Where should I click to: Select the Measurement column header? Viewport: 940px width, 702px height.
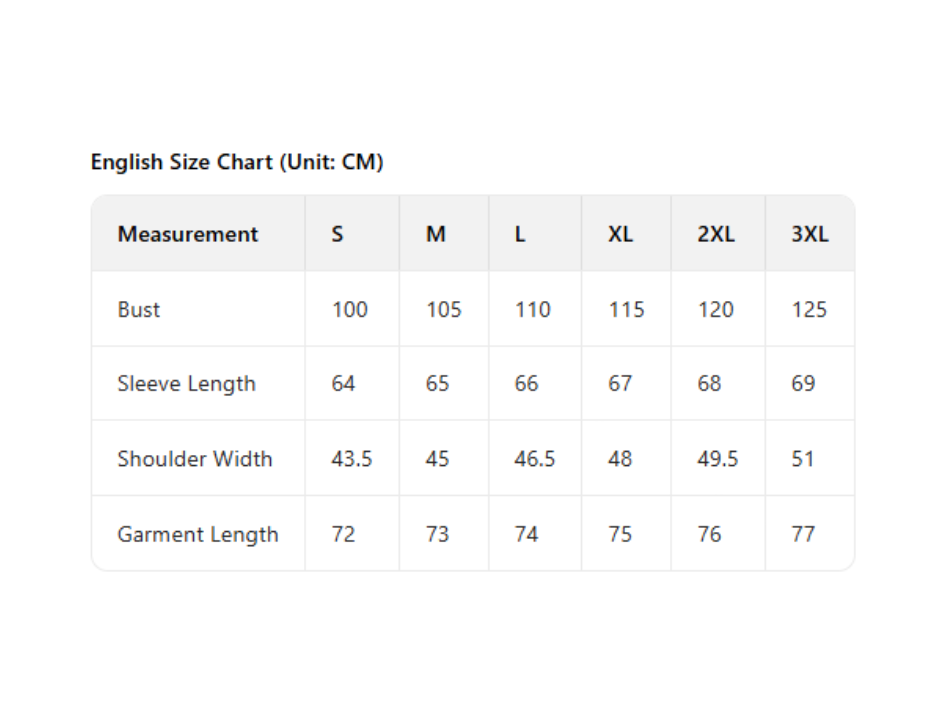pyautogui.click(x=188, y=234)
